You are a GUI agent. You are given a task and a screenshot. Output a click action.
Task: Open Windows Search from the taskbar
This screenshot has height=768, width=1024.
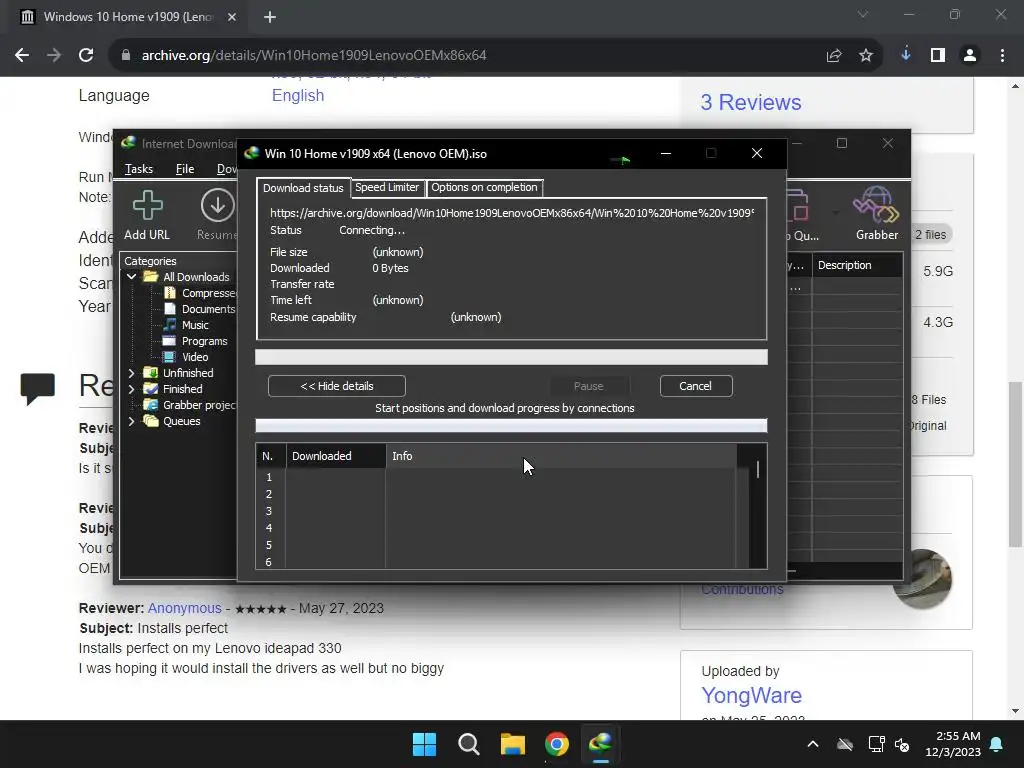[x=469, y=744]
